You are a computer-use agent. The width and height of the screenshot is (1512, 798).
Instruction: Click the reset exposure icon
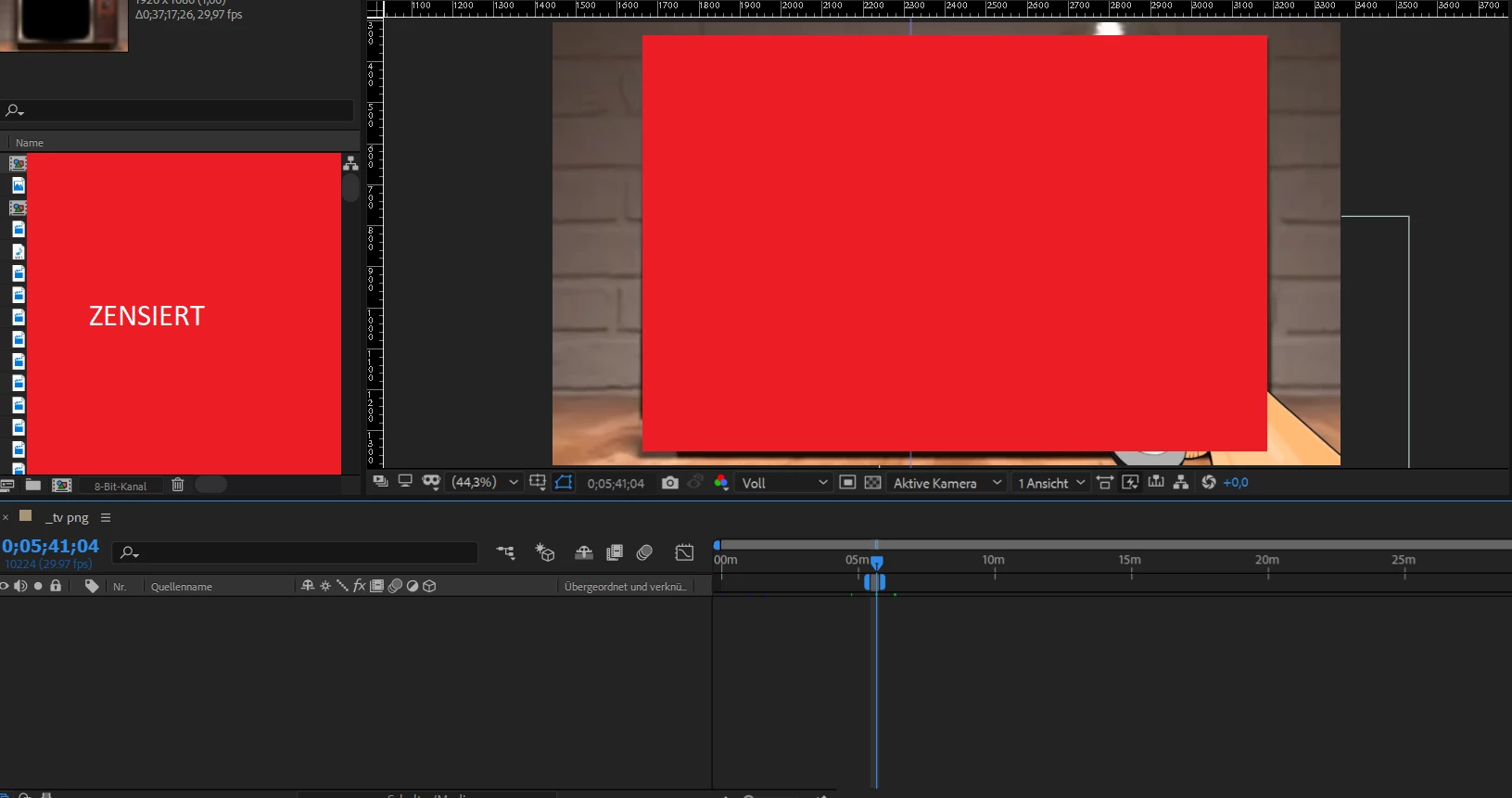click(x=1208, y=482)
